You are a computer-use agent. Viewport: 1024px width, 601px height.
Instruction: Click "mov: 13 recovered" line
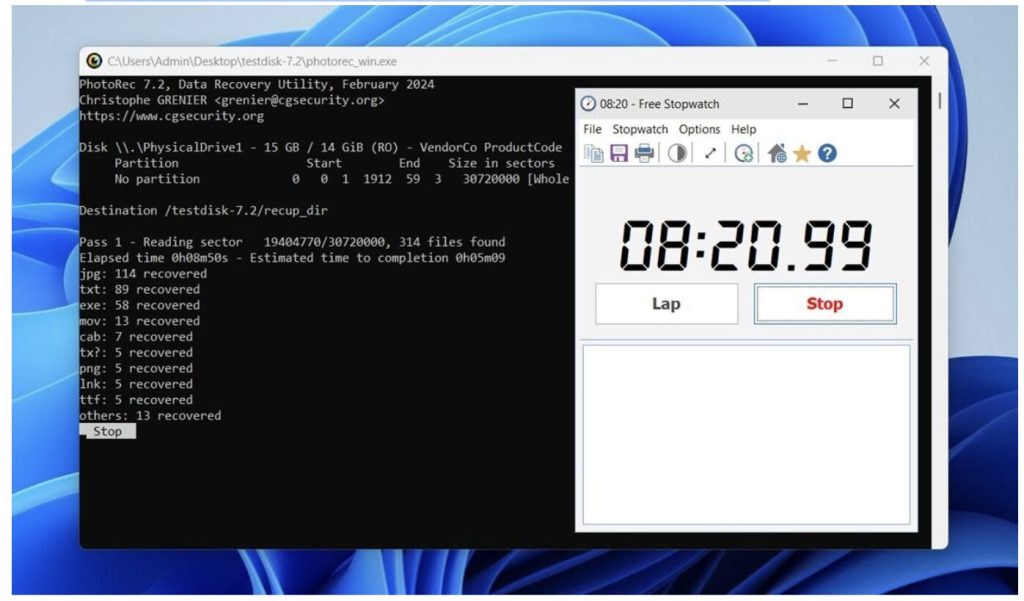[140, 321]
